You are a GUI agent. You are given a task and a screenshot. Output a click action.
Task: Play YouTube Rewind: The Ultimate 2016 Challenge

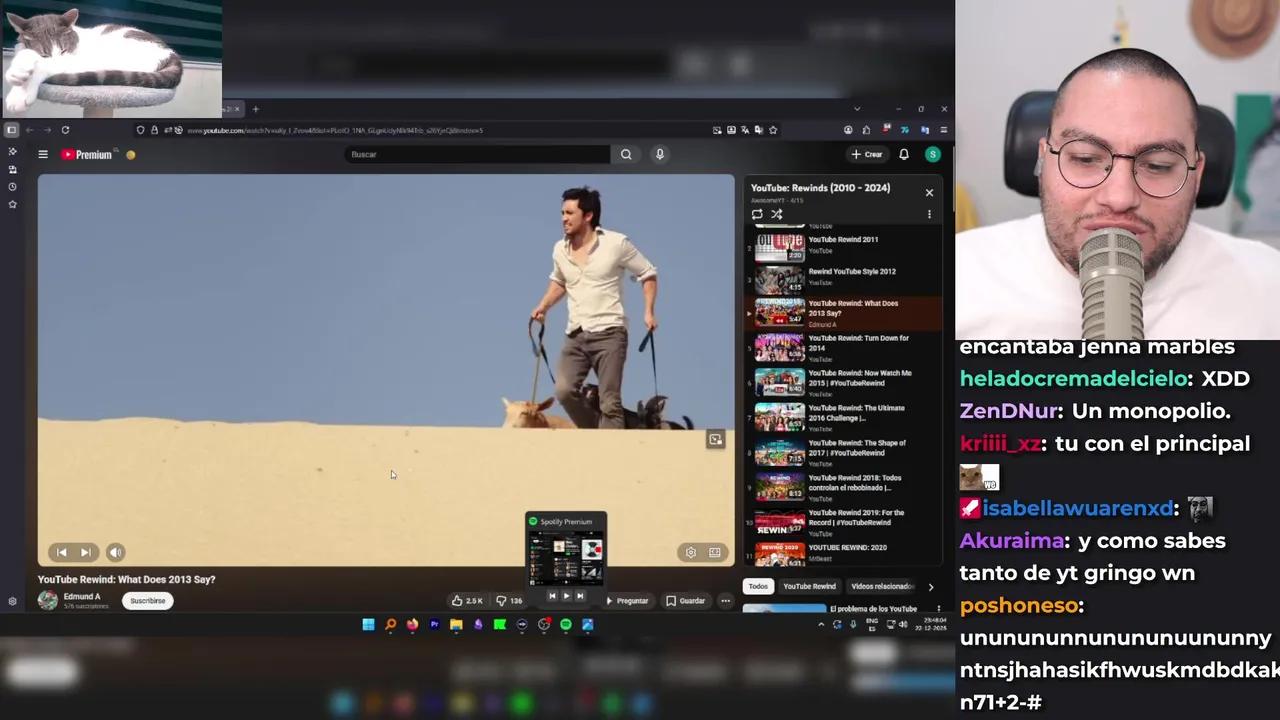844,418
